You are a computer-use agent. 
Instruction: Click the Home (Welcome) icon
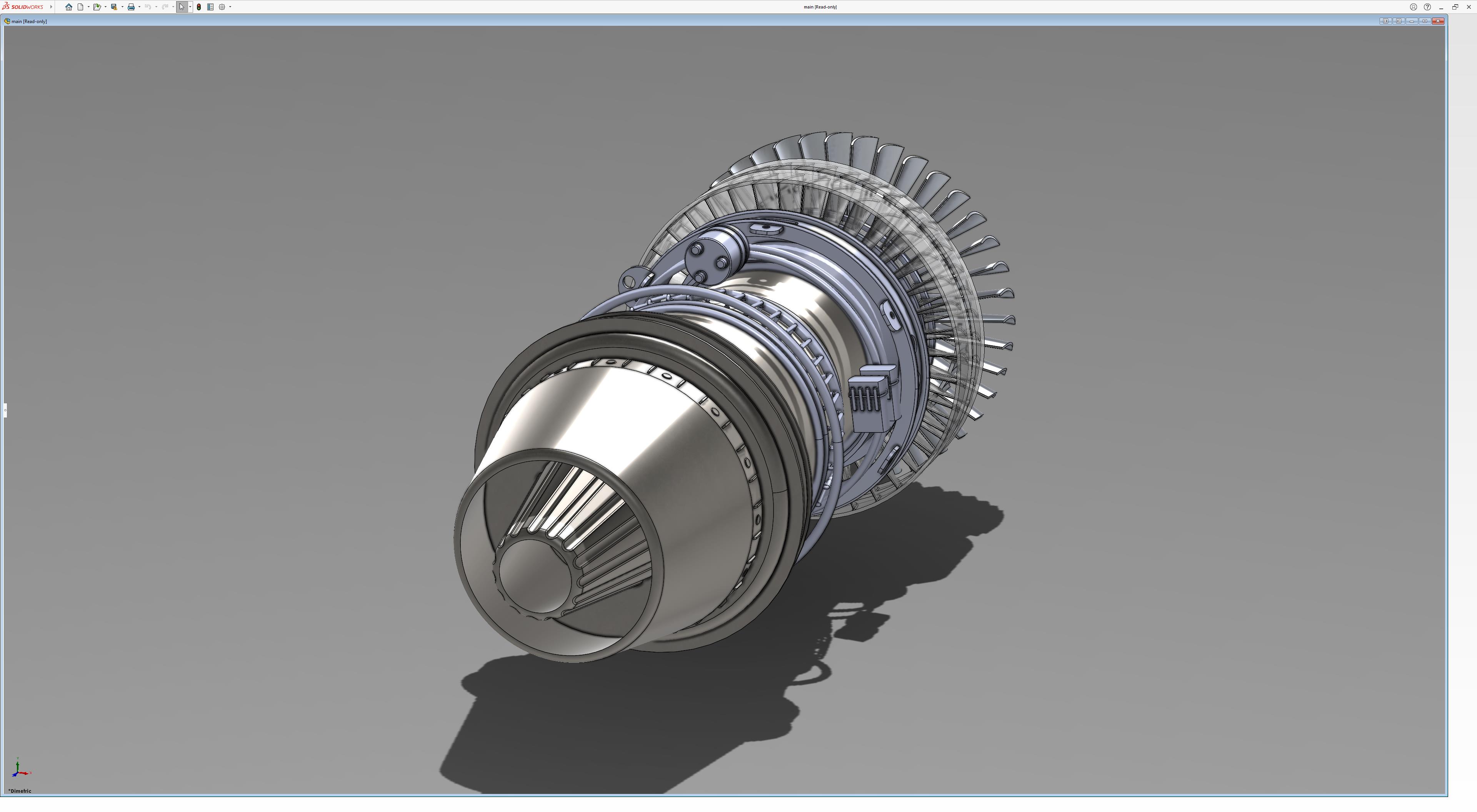69,7
